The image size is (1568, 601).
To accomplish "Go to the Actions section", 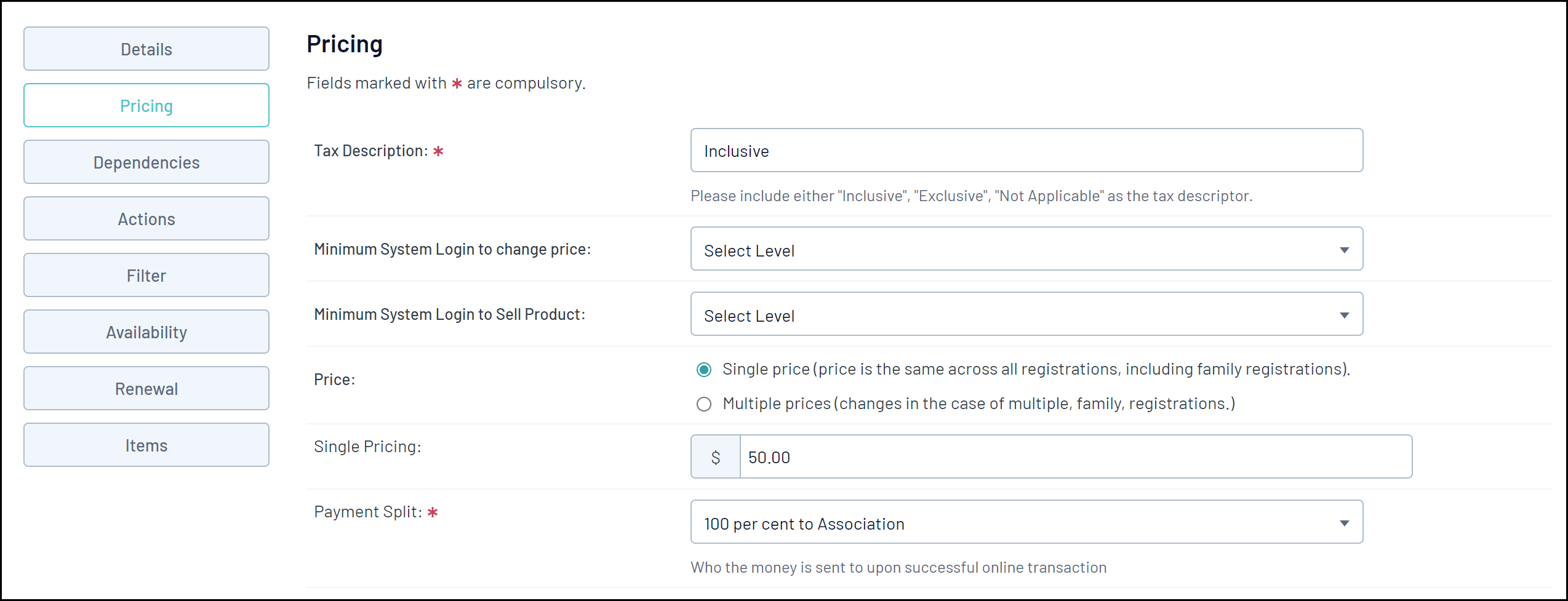I will (146, 219).
